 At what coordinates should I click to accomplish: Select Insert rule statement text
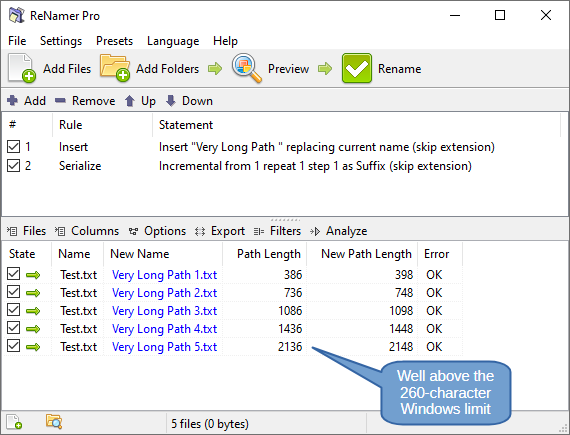coord(326,147)
